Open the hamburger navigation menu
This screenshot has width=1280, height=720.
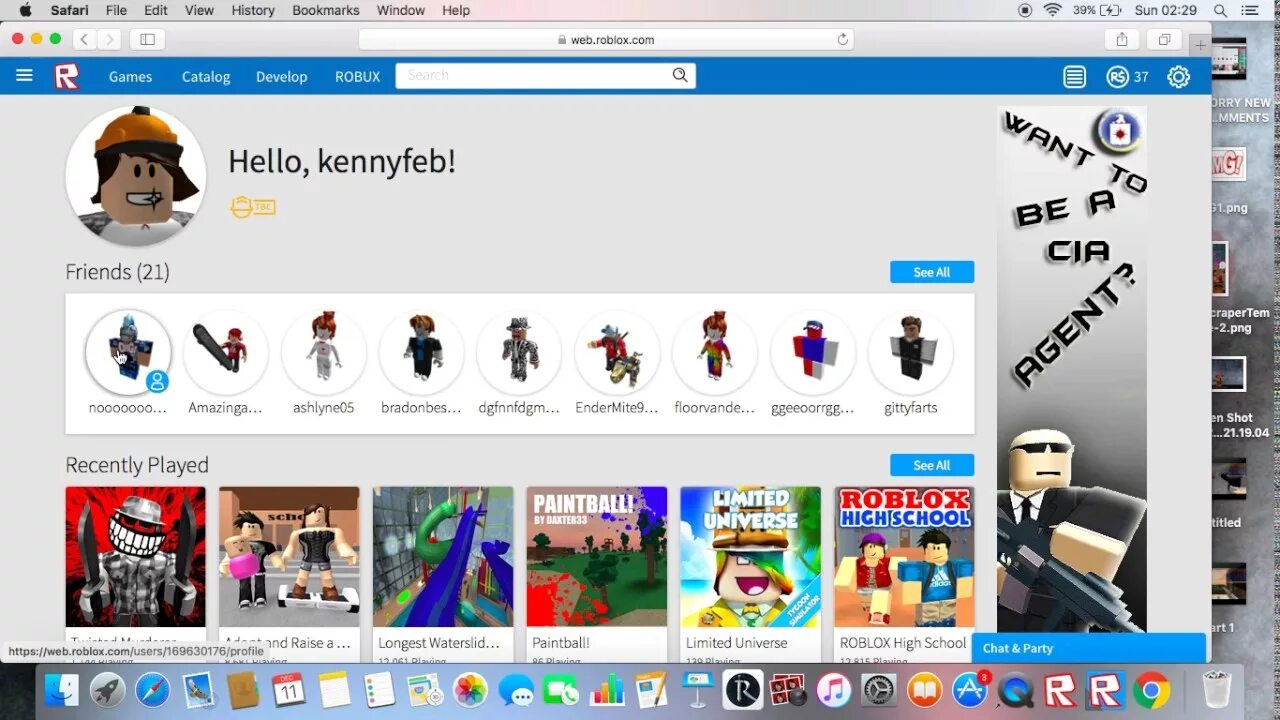(x=24, y=76)
